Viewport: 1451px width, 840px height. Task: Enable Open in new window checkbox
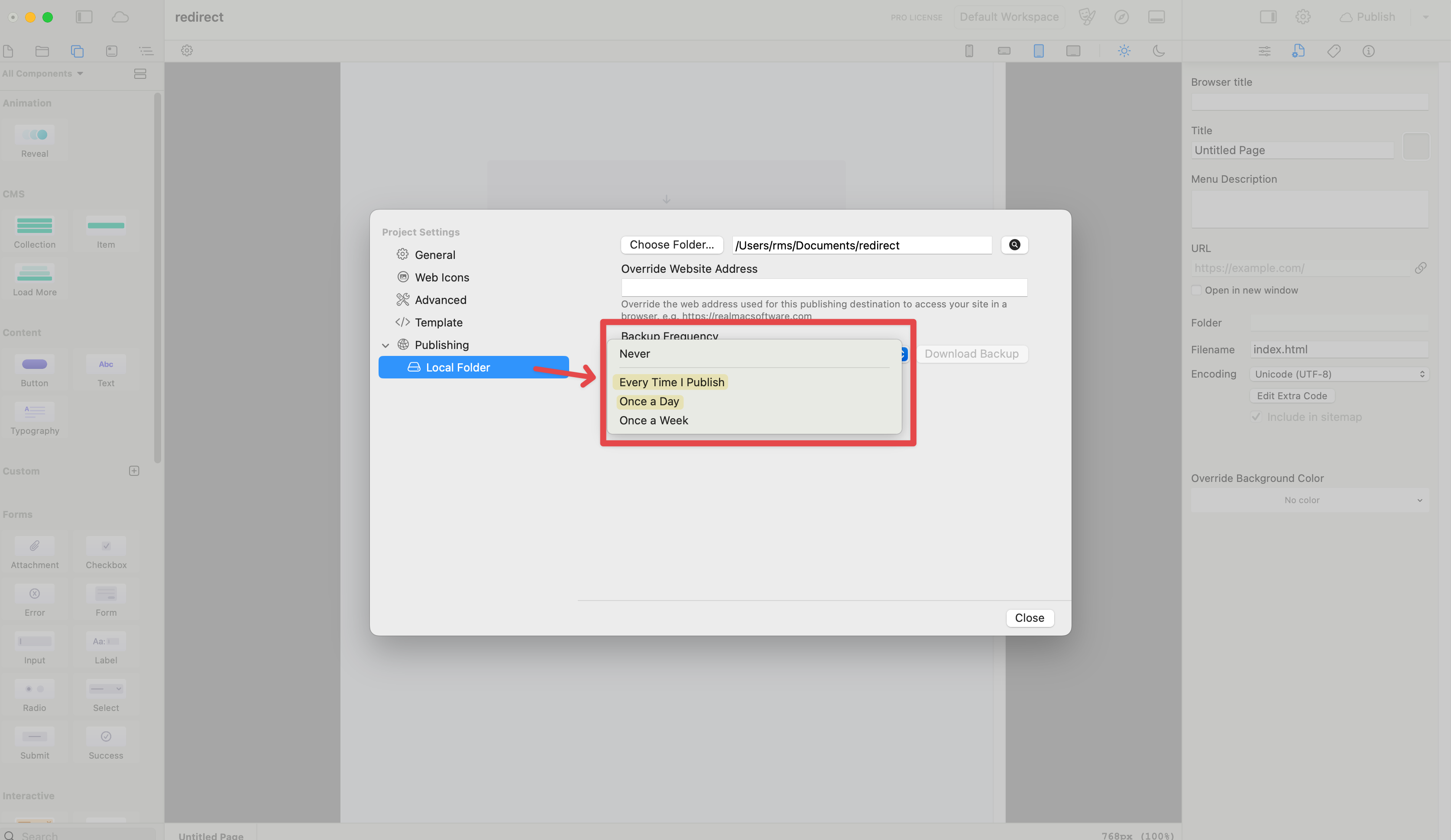point(1196,290)
